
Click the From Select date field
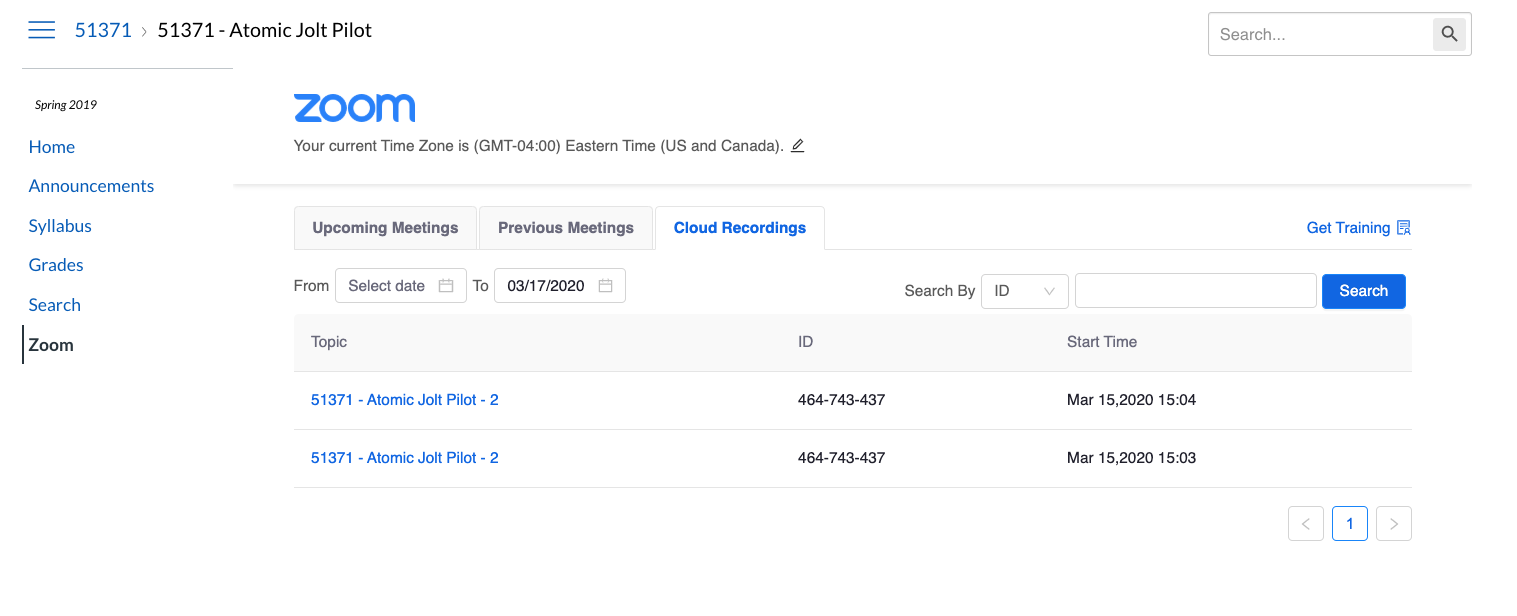pos(401,286)
